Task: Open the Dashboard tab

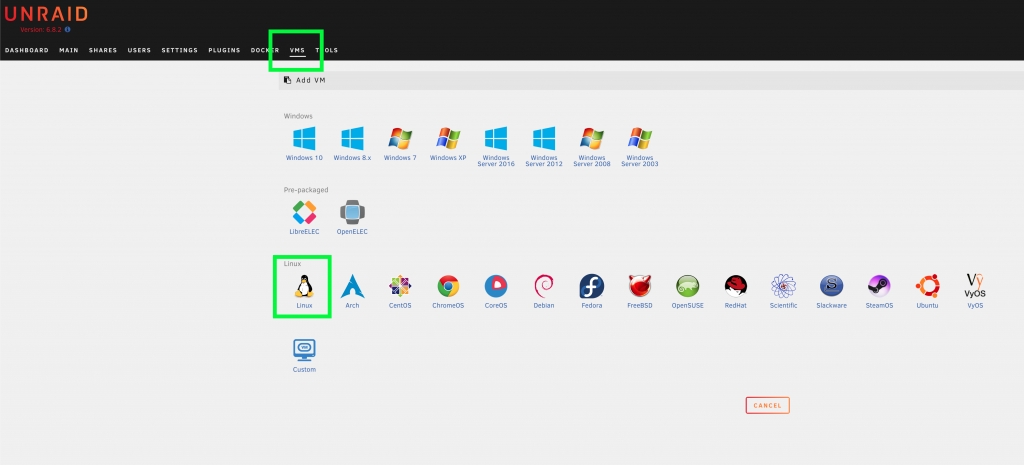Action: (x=27, y=50)
